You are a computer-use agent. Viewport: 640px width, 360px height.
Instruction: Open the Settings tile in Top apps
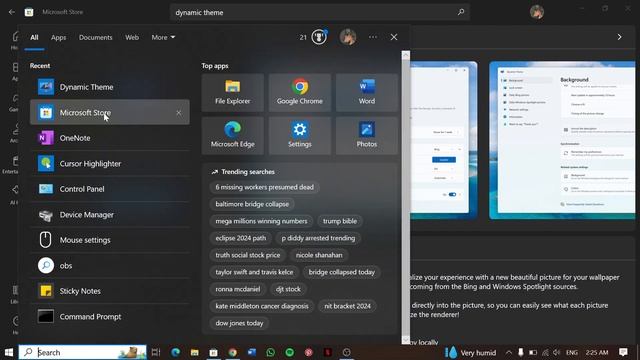[x=300, y=136]
